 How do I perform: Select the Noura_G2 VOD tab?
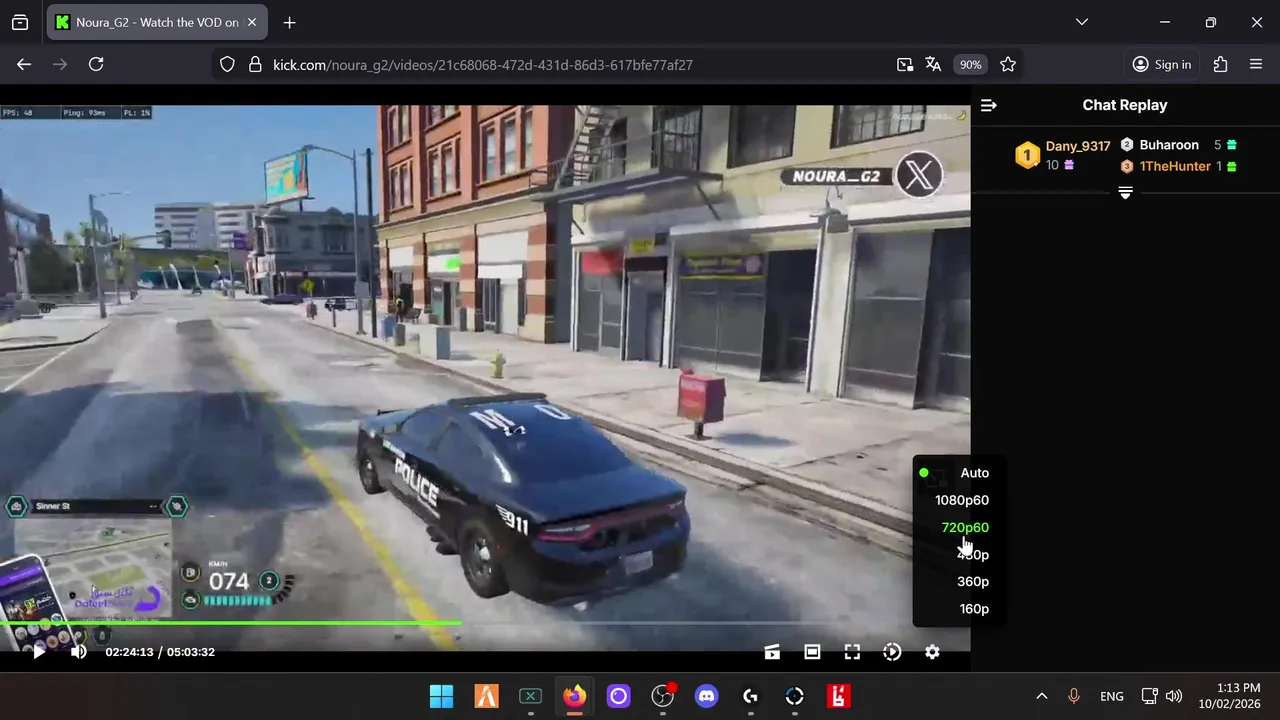pyautogui.click(x=158, y=22)
